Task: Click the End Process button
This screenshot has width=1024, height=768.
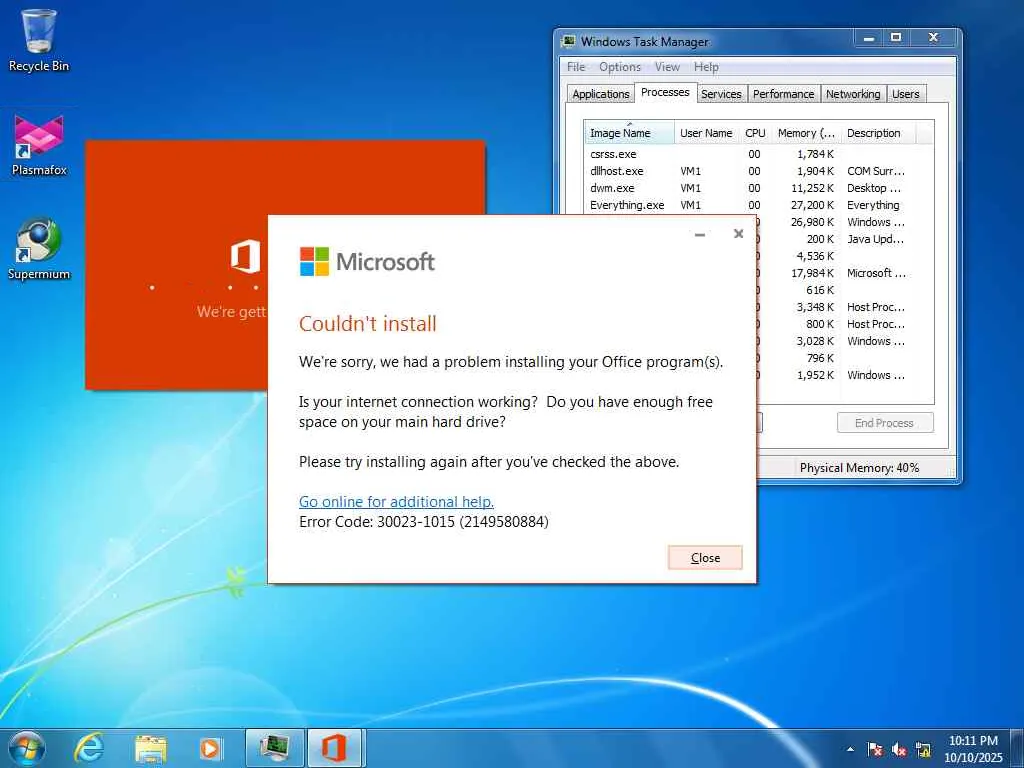Action: tap(885, 423)
